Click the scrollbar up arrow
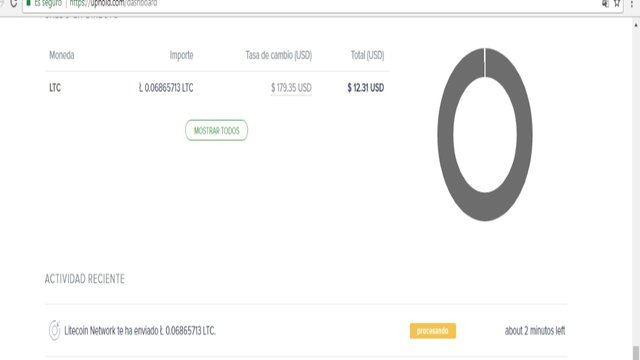 [636, 25]
